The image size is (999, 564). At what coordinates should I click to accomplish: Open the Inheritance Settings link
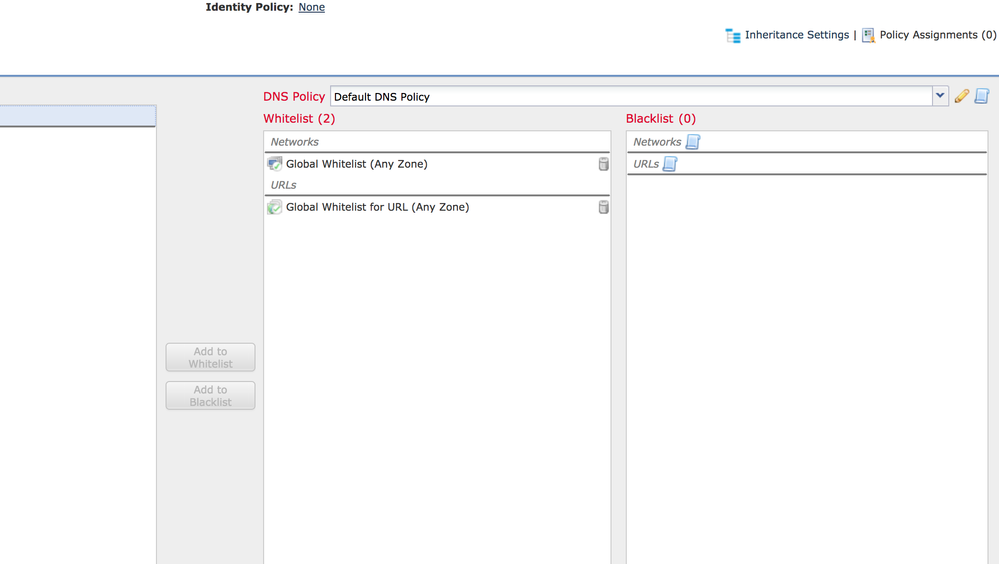click(x=797, y=35)
